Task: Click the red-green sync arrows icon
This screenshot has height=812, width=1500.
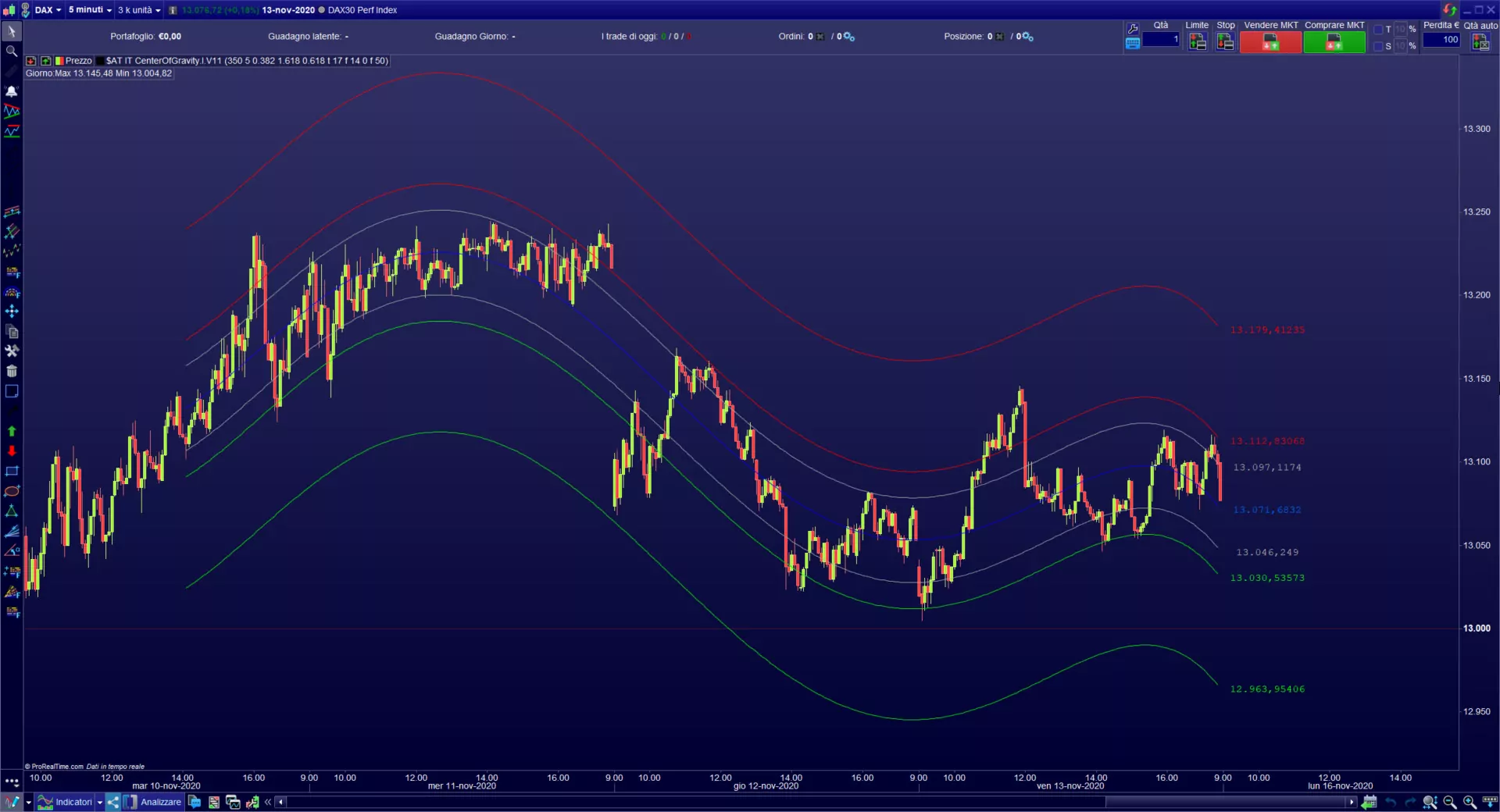Action: click(x=1450, y=10)
